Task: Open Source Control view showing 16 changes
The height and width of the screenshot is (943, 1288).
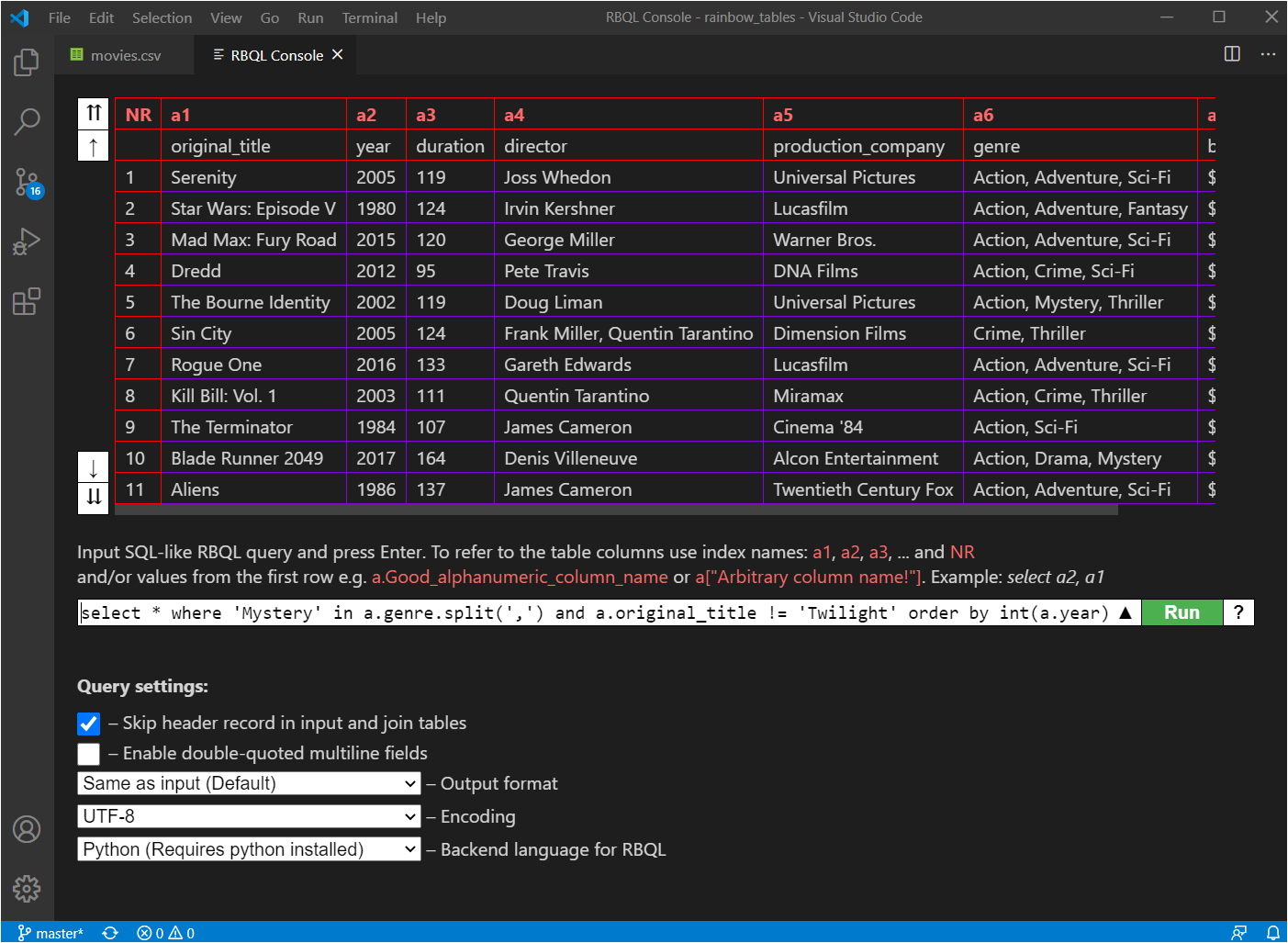Action: point(26,181)
